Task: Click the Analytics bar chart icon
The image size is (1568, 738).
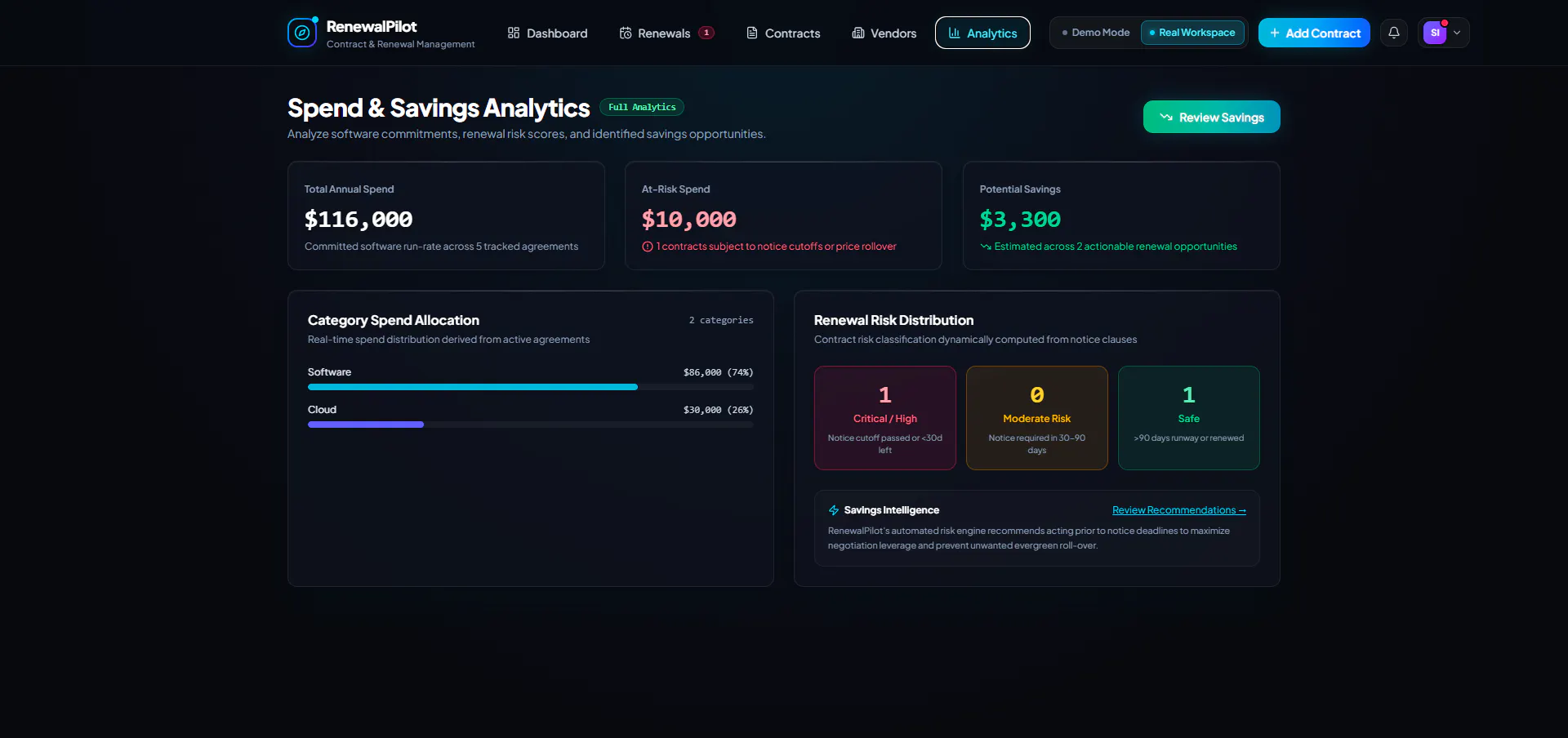Action: (x=954, y=33)
